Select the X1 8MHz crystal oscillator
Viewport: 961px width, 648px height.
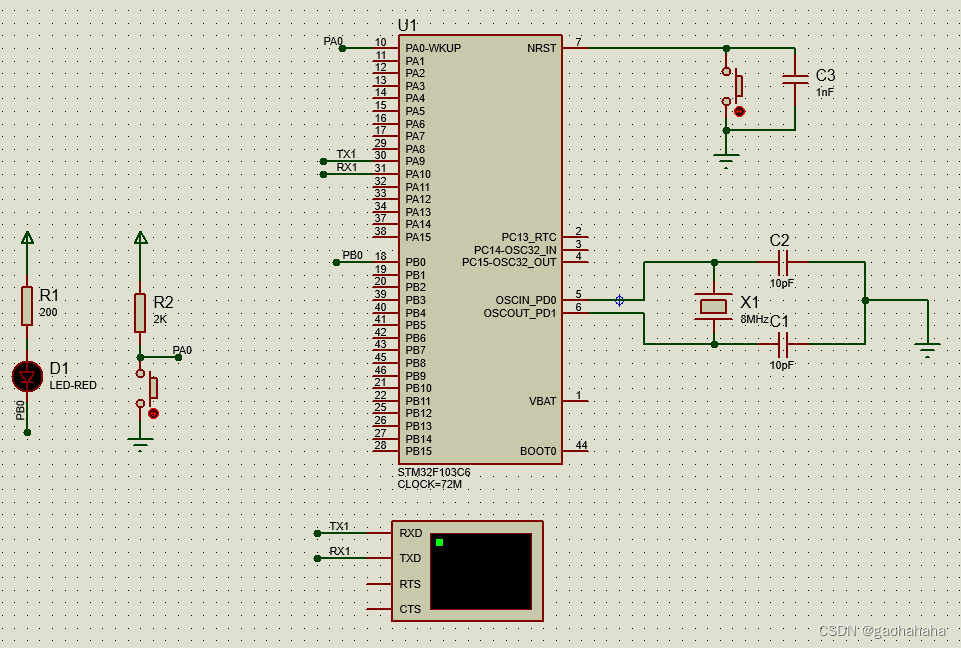713,305
